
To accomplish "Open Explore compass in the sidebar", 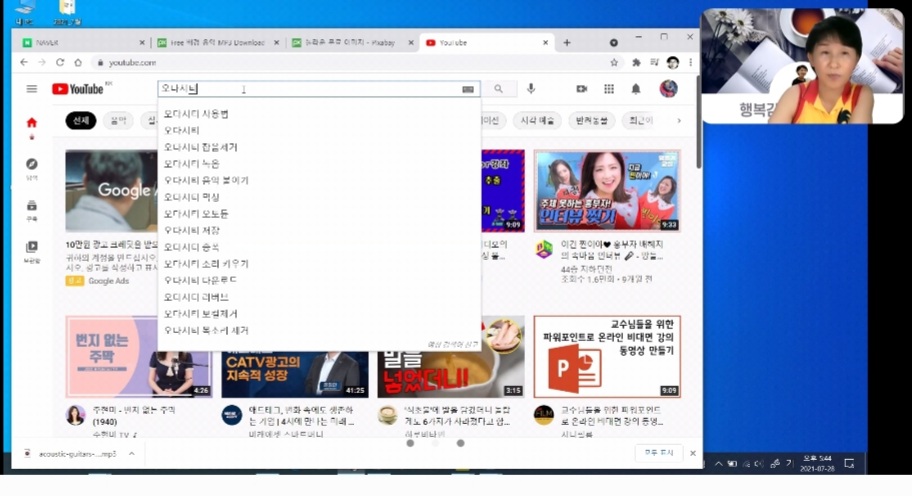I will 31,165.
